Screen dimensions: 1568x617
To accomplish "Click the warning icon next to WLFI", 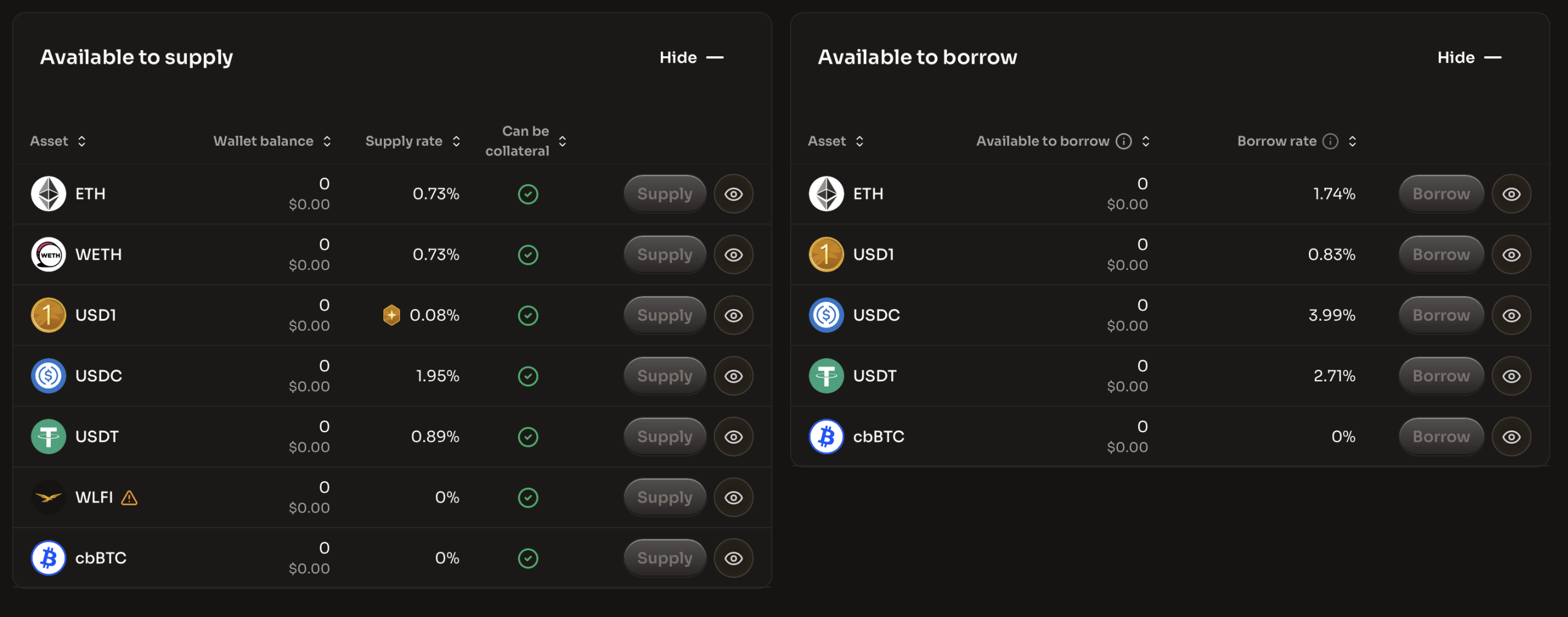I will click(129, 498).
